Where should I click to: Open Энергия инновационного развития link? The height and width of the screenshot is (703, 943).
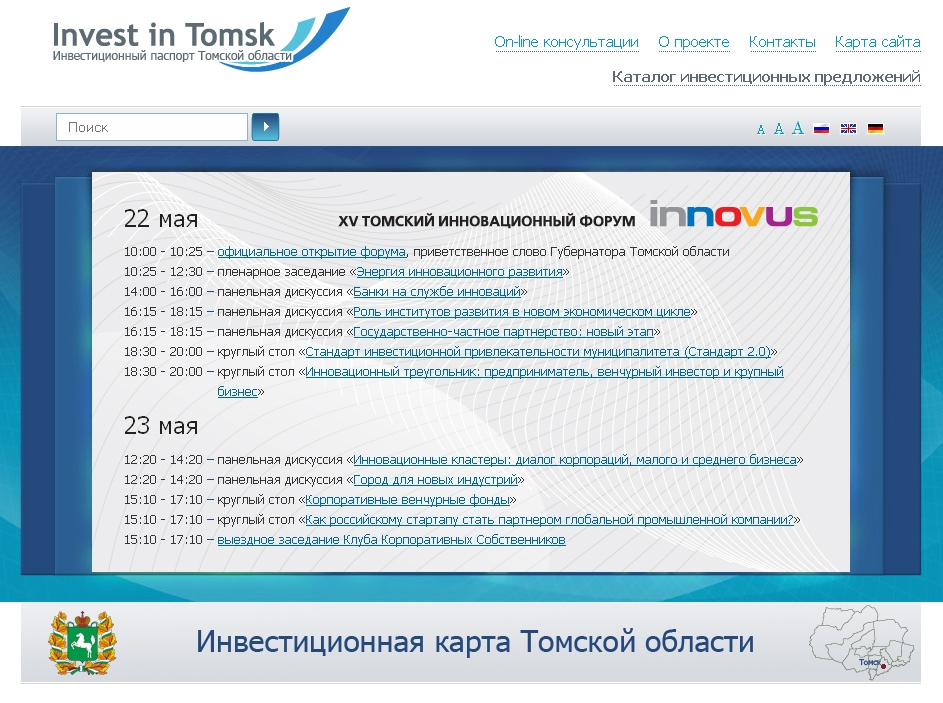pos(459,272)
